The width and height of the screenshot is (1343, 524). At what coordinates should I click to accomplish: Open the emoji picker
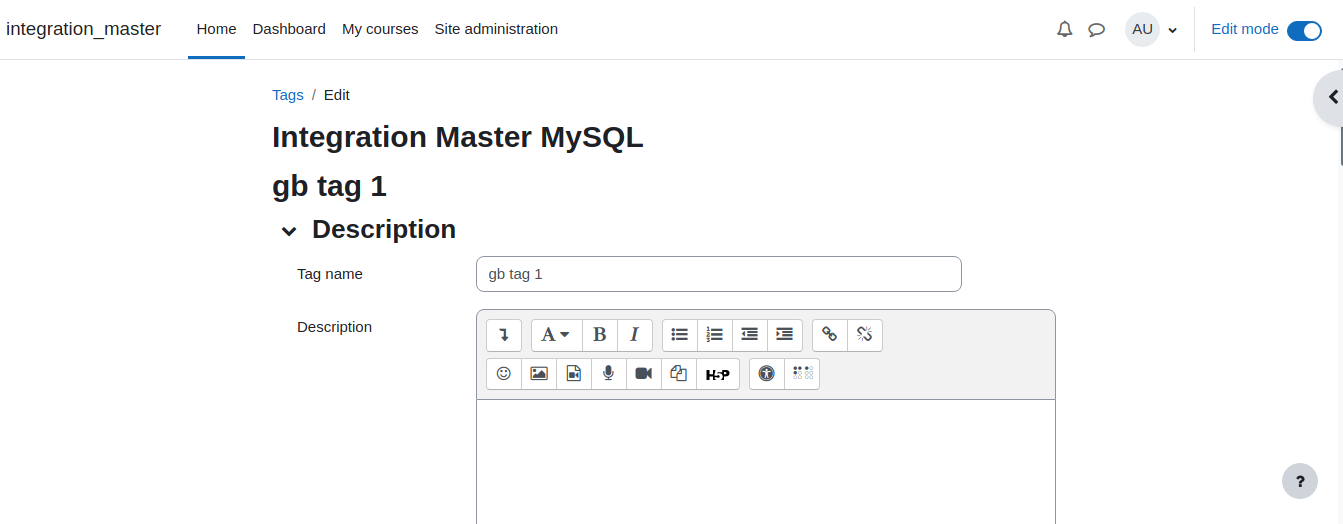coord(504,374)
